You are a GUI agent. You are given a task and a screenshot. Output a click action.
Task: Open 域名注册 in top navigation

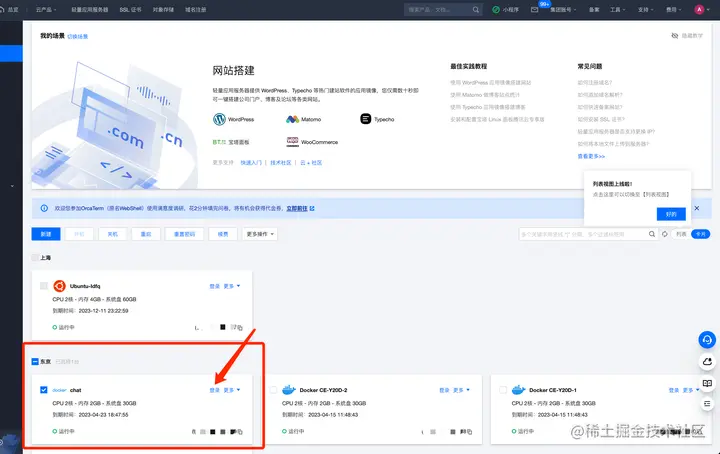pyautogui.click(x=196, y=10)
